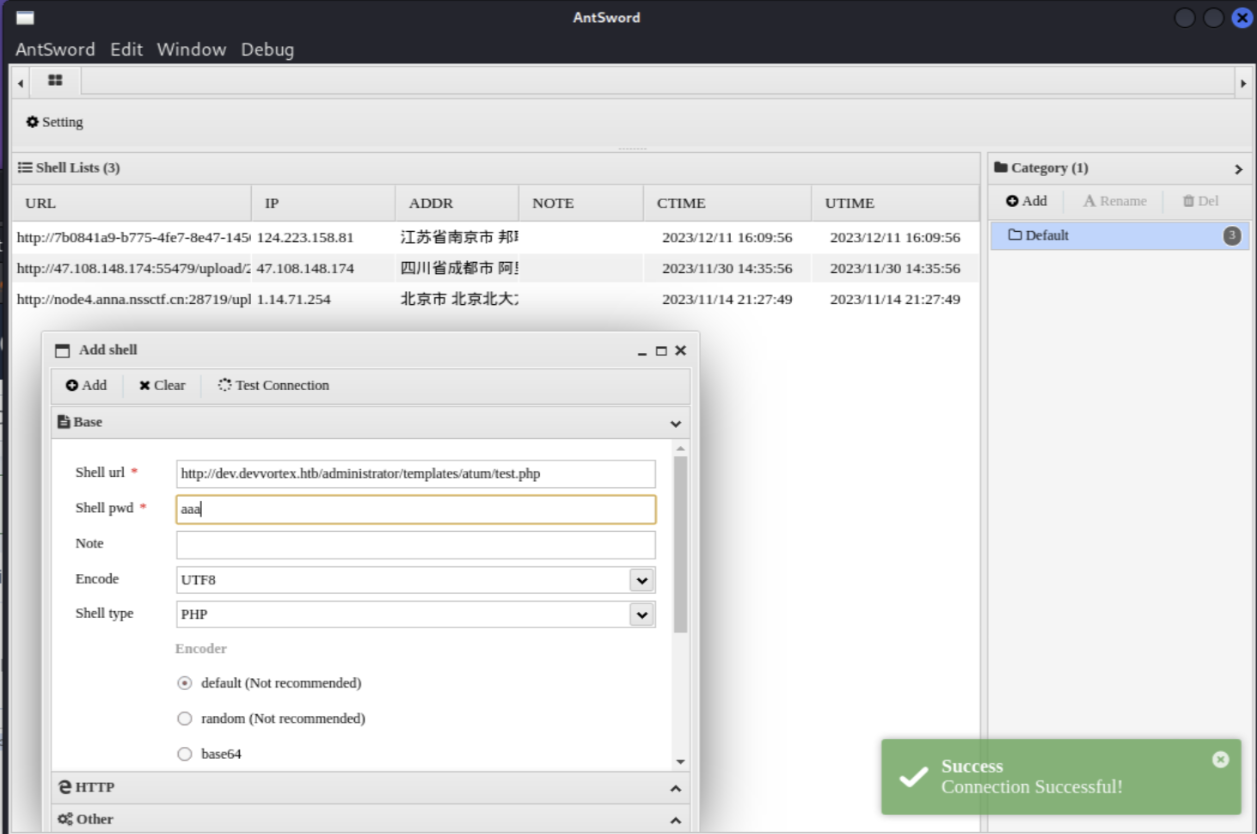Choose the base64 encoder radio button

tap(184, 754)
